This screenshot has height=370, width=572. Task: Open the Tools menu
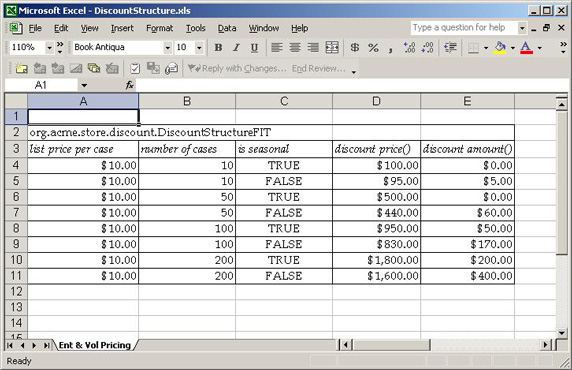point(196,28)
